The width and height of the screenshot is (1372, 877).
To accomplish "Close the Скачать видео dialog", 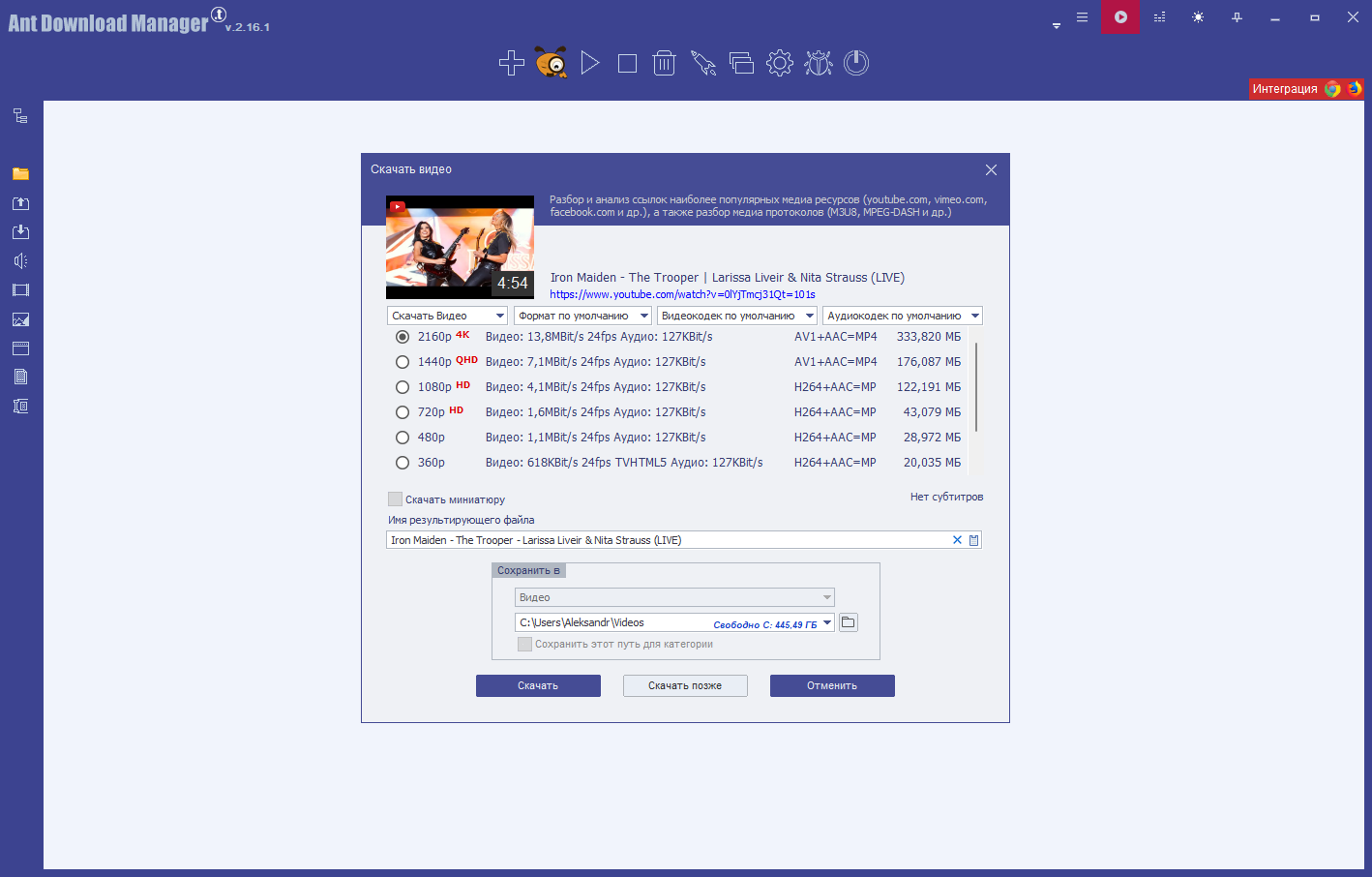I will coord(991,169).
